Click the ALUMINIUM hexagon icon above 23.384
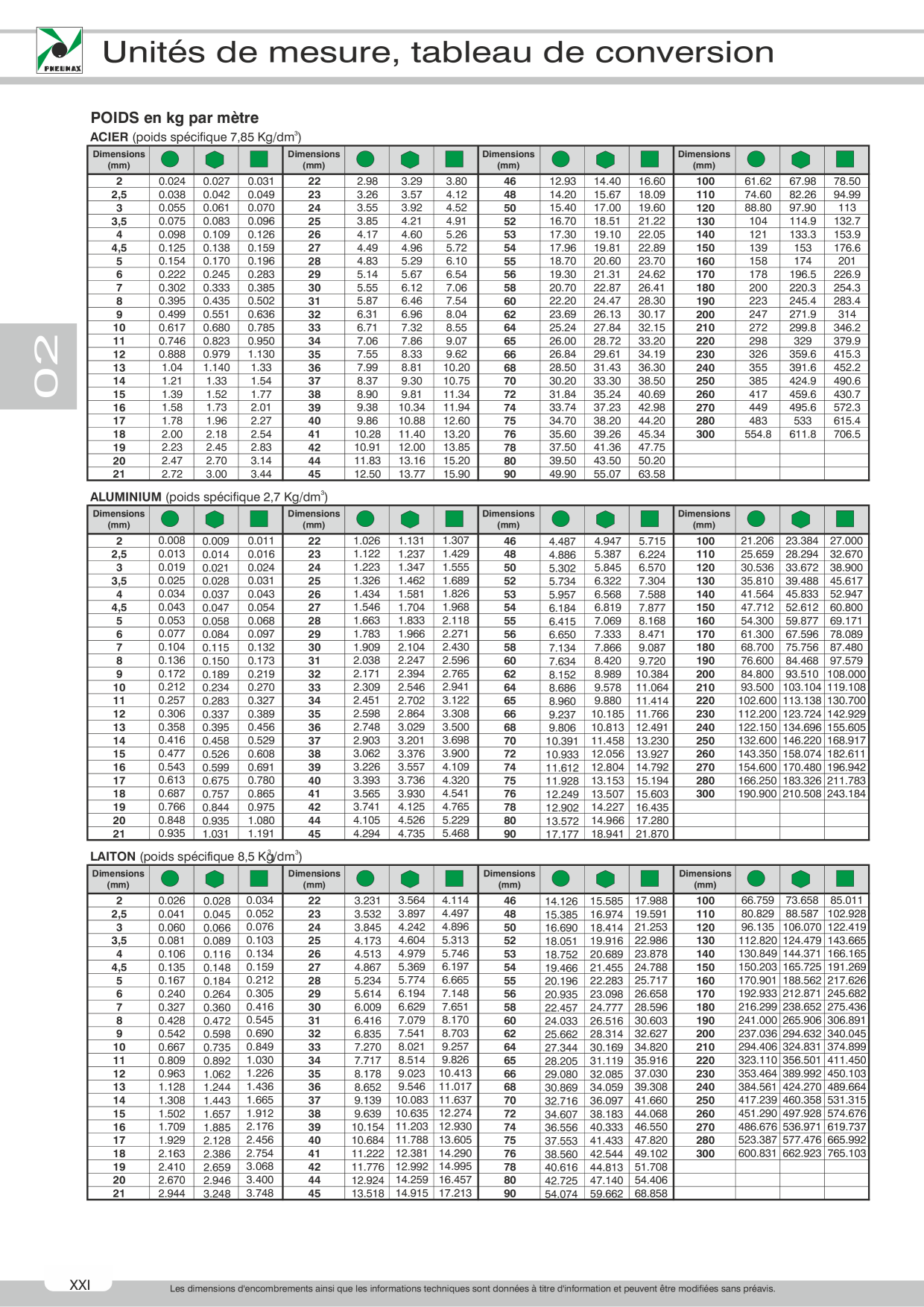Screen dimensions: 924x1307 coord(800,519)
